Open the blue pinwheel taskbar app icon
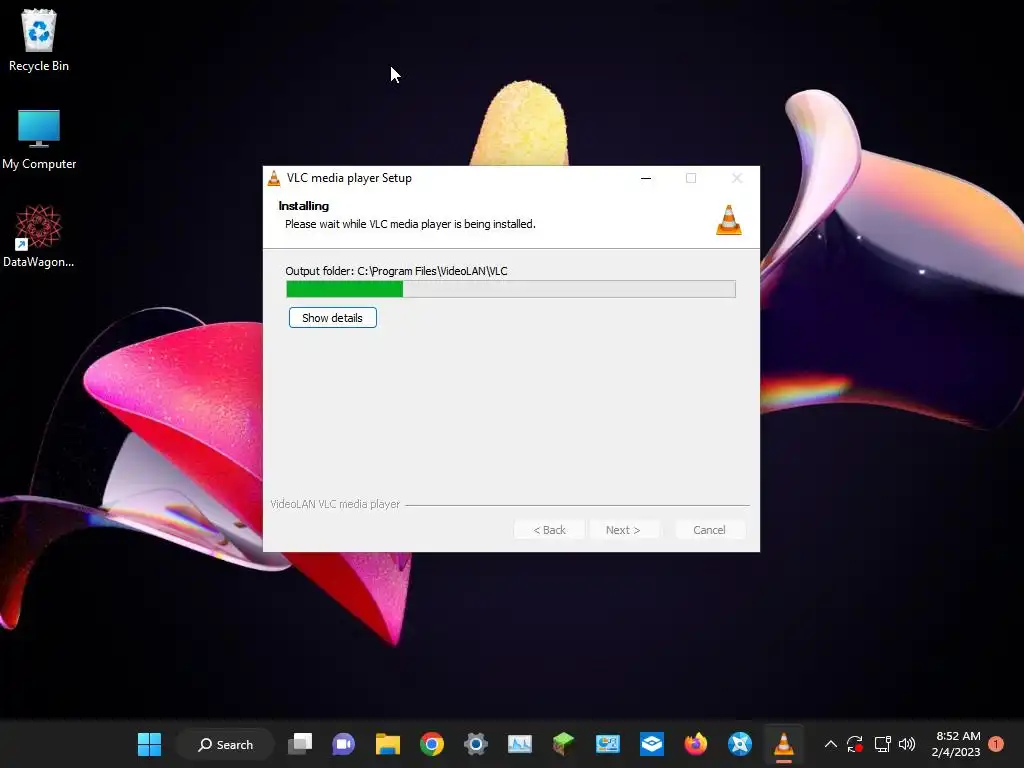 click(x=740, y=744)
